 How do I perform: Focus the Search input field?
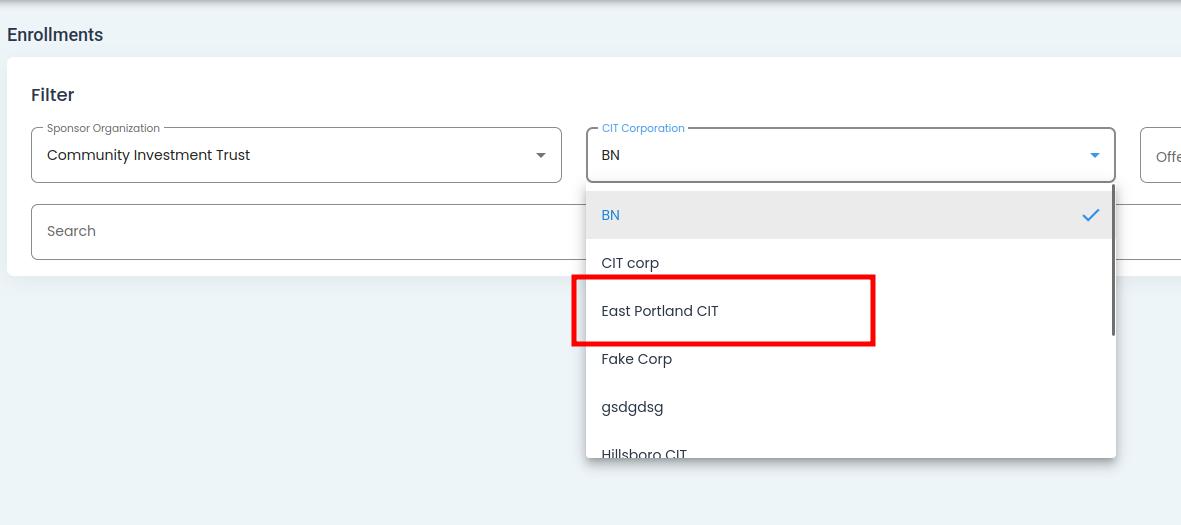click(x=300, y=231)
